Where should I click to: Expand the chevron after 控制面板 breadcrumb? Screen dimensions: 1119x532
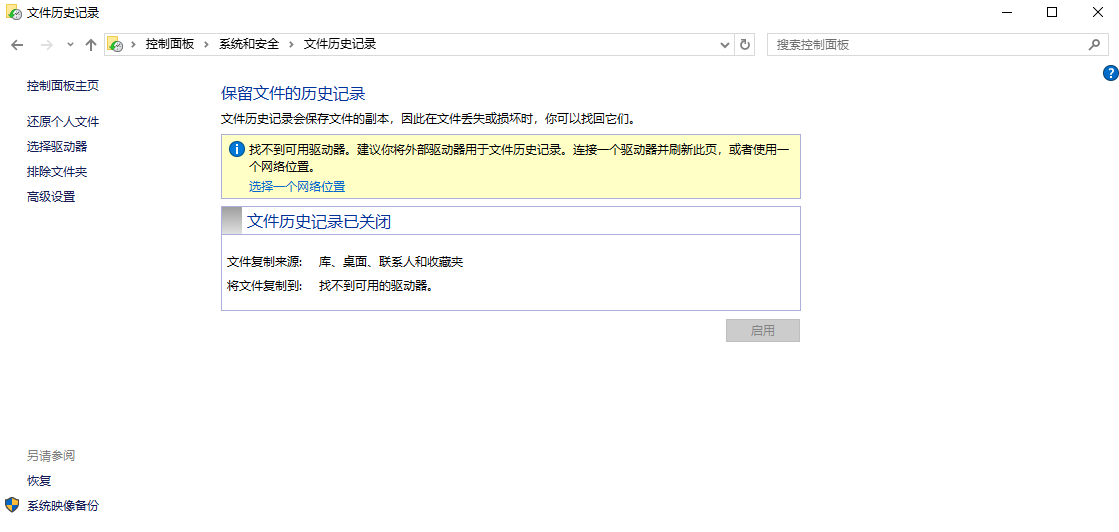click(207, 45)
